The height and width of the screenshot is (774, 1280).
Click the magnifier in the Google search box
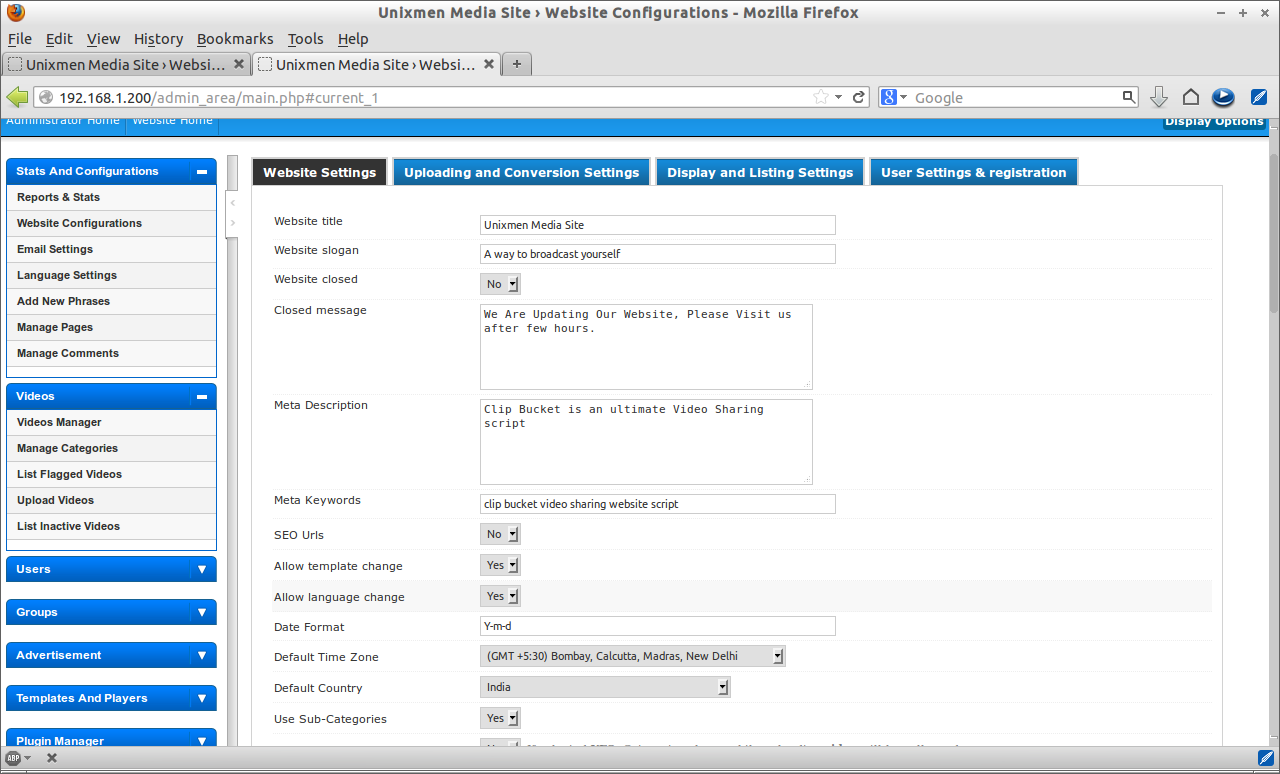1129,97
